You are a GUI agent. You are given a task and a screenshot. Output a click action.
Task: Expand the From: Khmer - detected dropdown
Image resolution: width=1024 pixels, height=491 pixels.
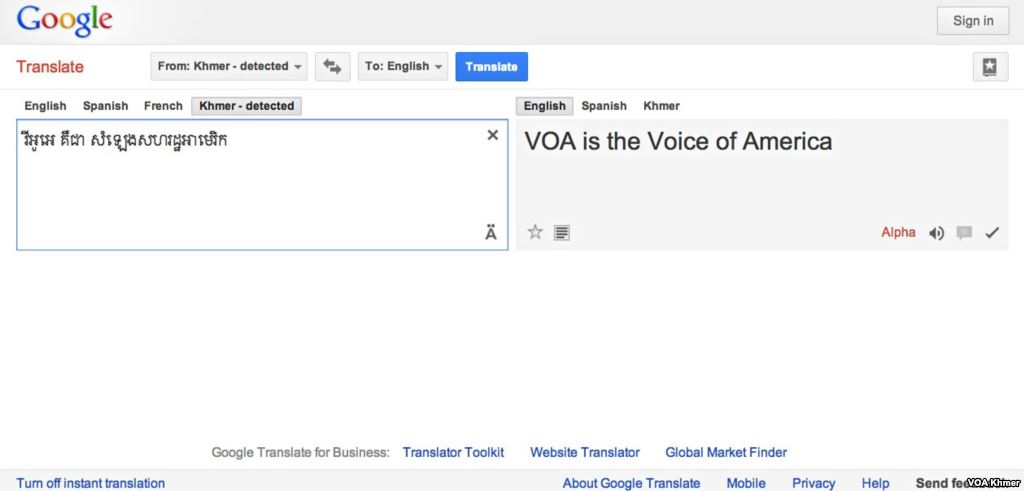pos(230,67)
